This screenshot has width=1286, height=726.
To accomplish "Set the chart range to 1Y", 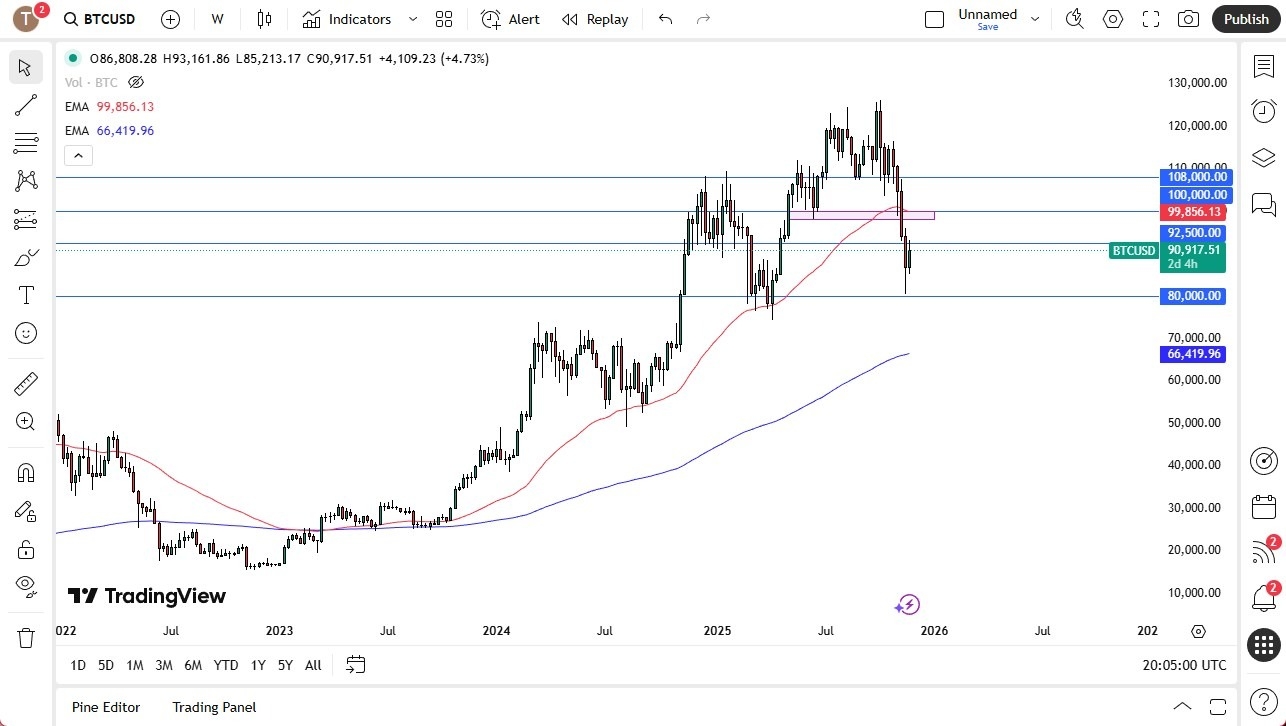I will 258,665.
